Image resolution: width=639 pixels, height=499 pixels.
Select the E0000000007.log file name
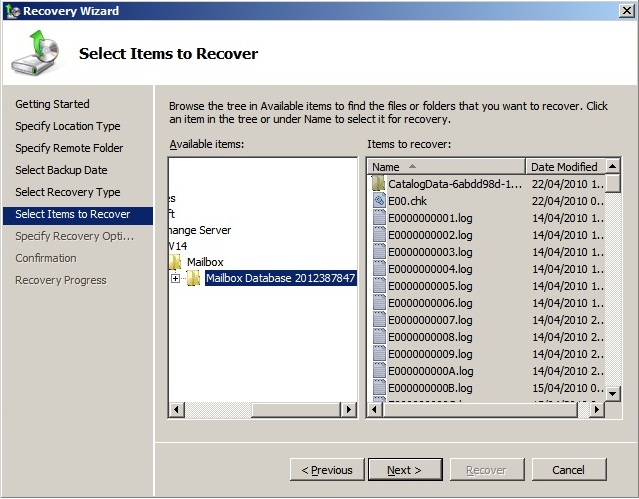(430, 320)
